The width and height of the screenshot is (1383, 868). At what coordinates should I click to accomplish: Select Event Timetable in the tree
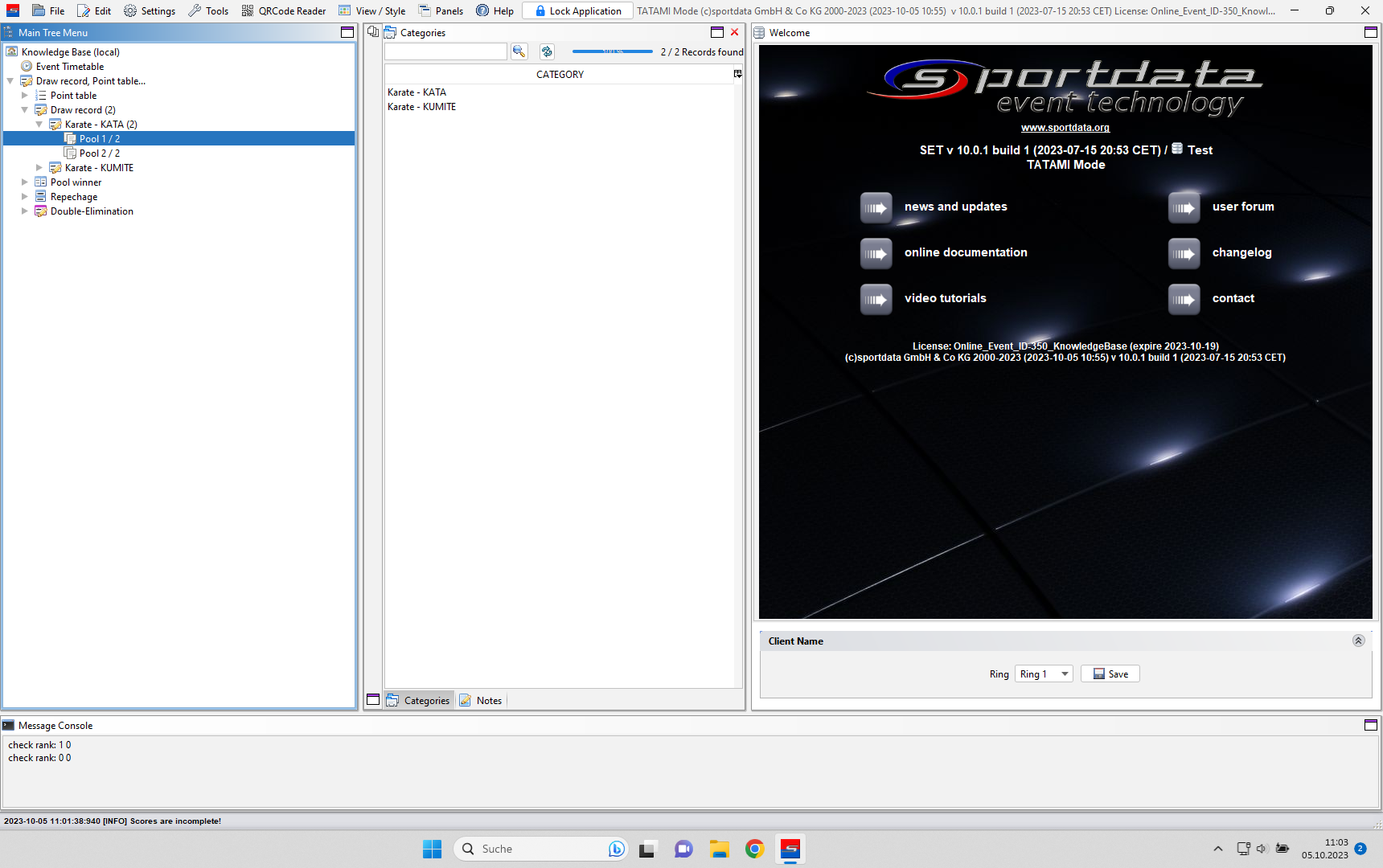70,66
